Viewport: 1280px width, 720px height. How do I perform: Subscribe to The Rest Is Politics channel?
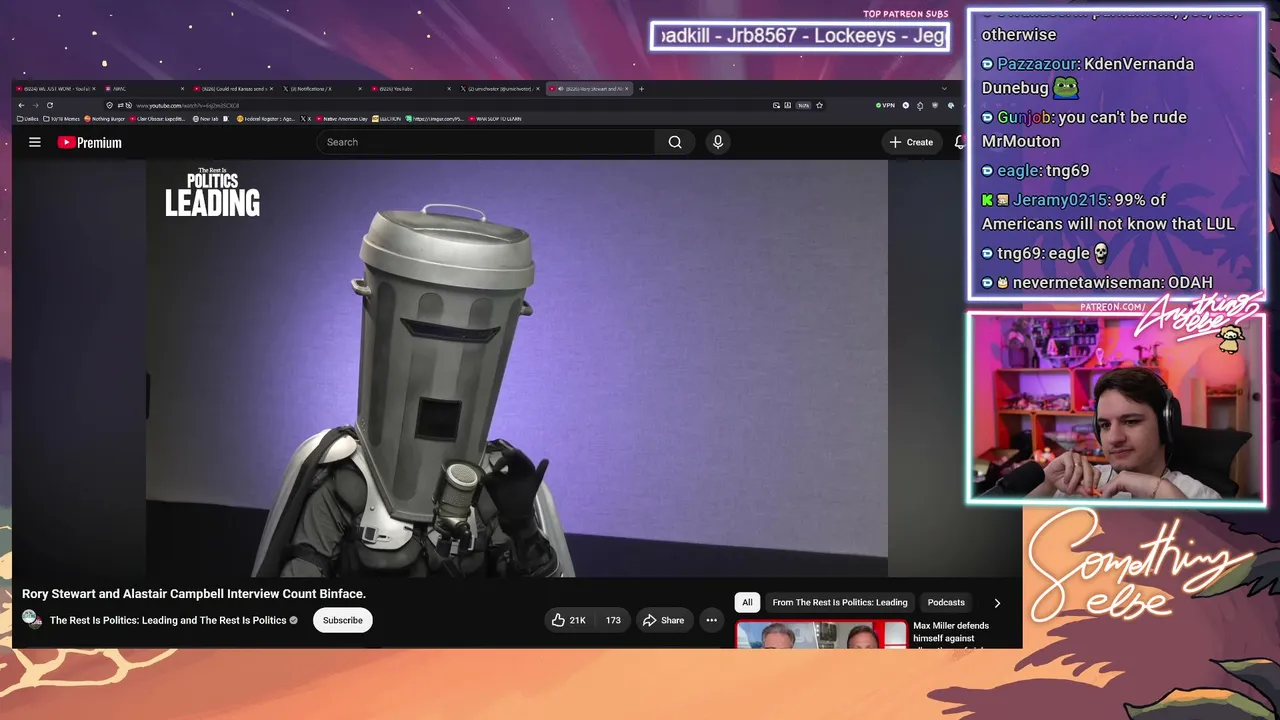[x=342, y=620]
